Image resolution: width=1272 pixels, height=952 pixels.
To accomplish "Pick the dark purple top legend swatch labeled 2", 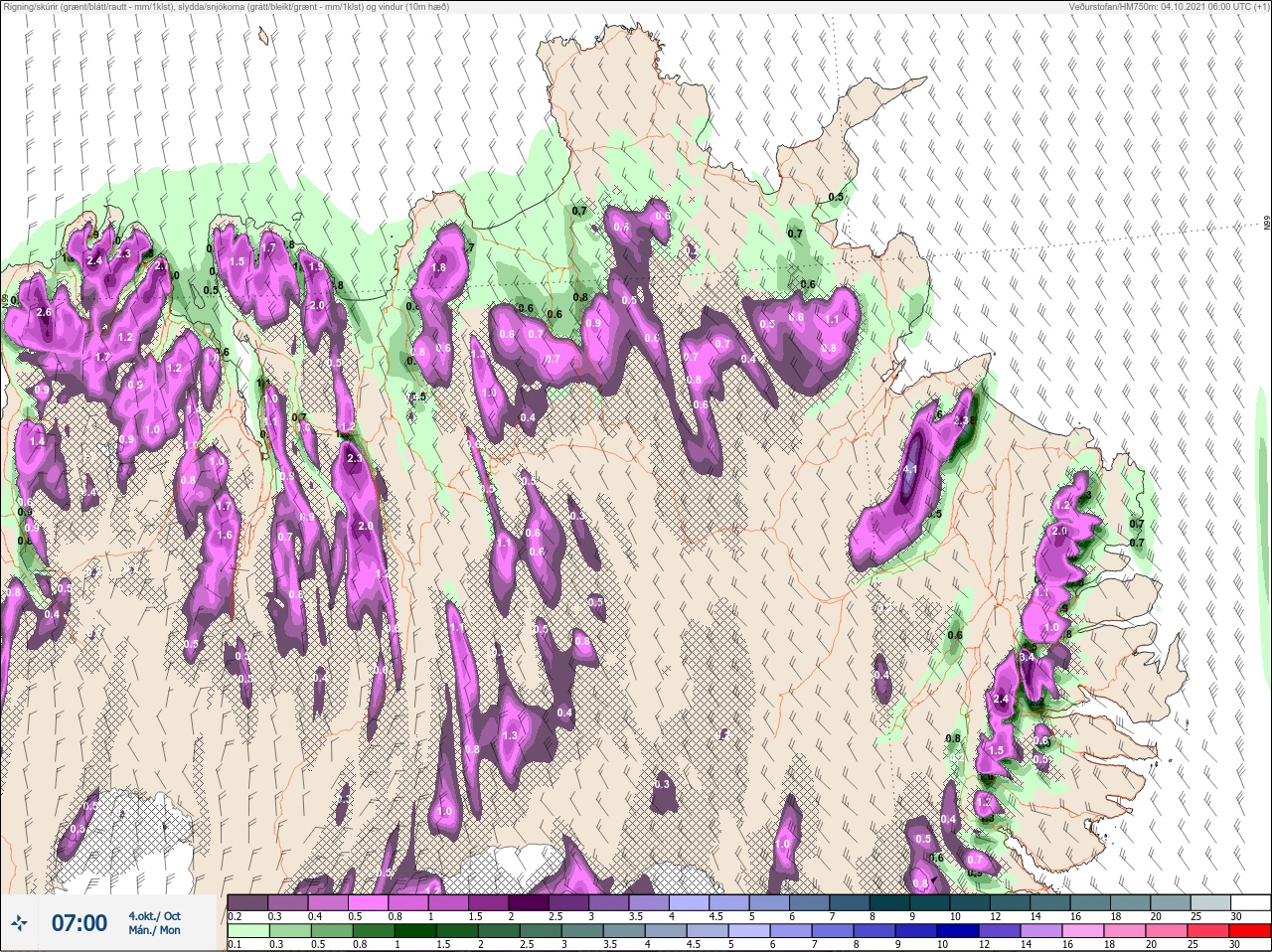I will pos(531,902).
